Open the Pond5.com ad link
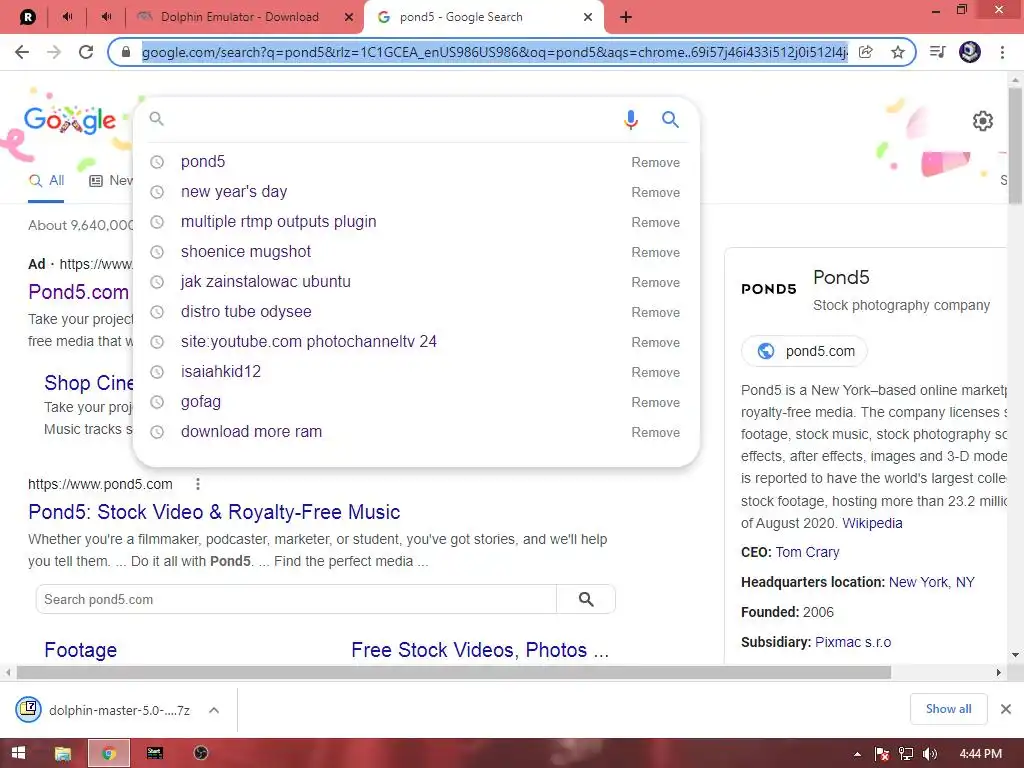The width and height of the screenshot is (1024, 768). coord(78,292)
